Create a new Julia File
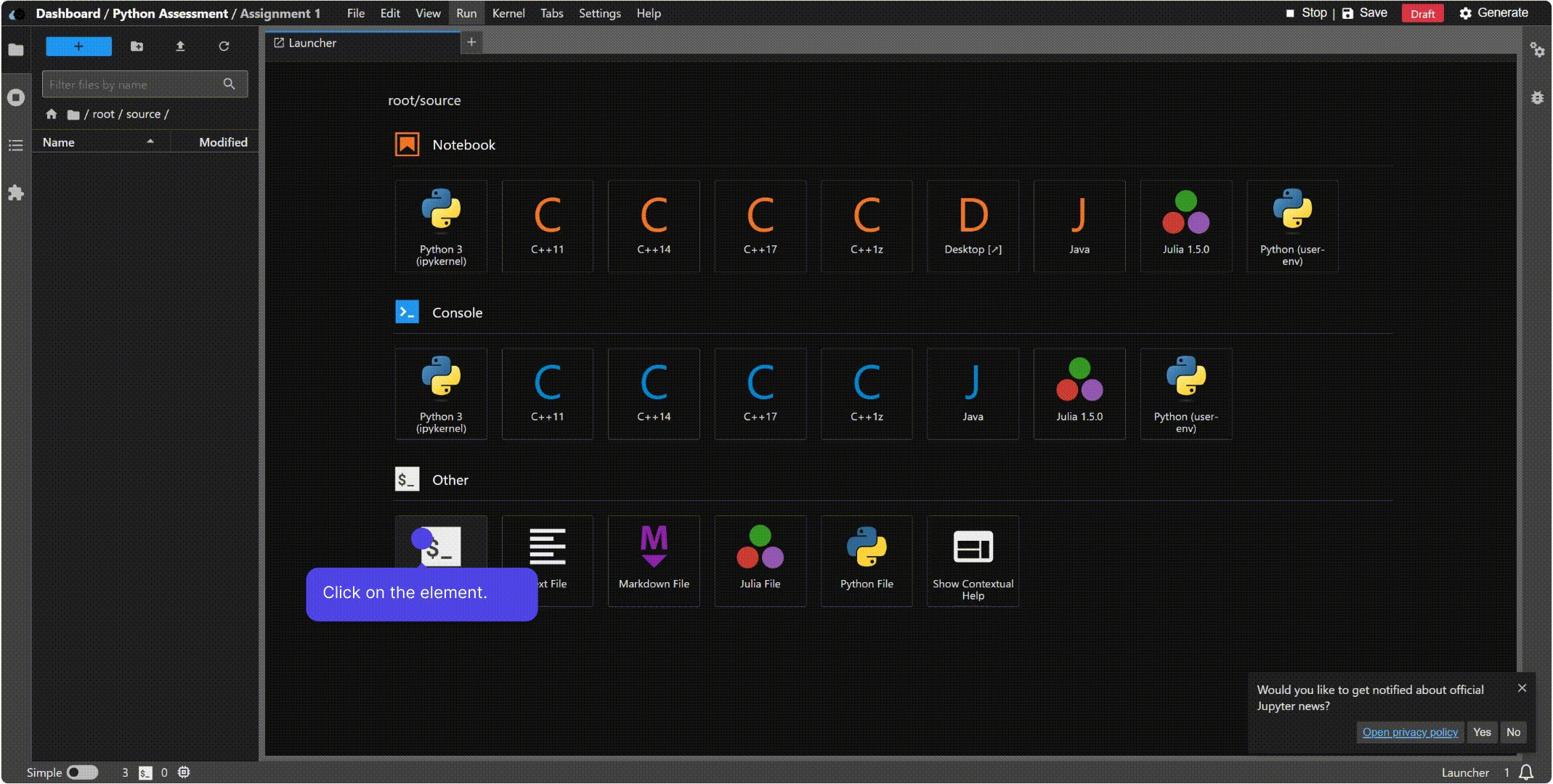This screenshot has height=784, width=1553. click(760, 560)
